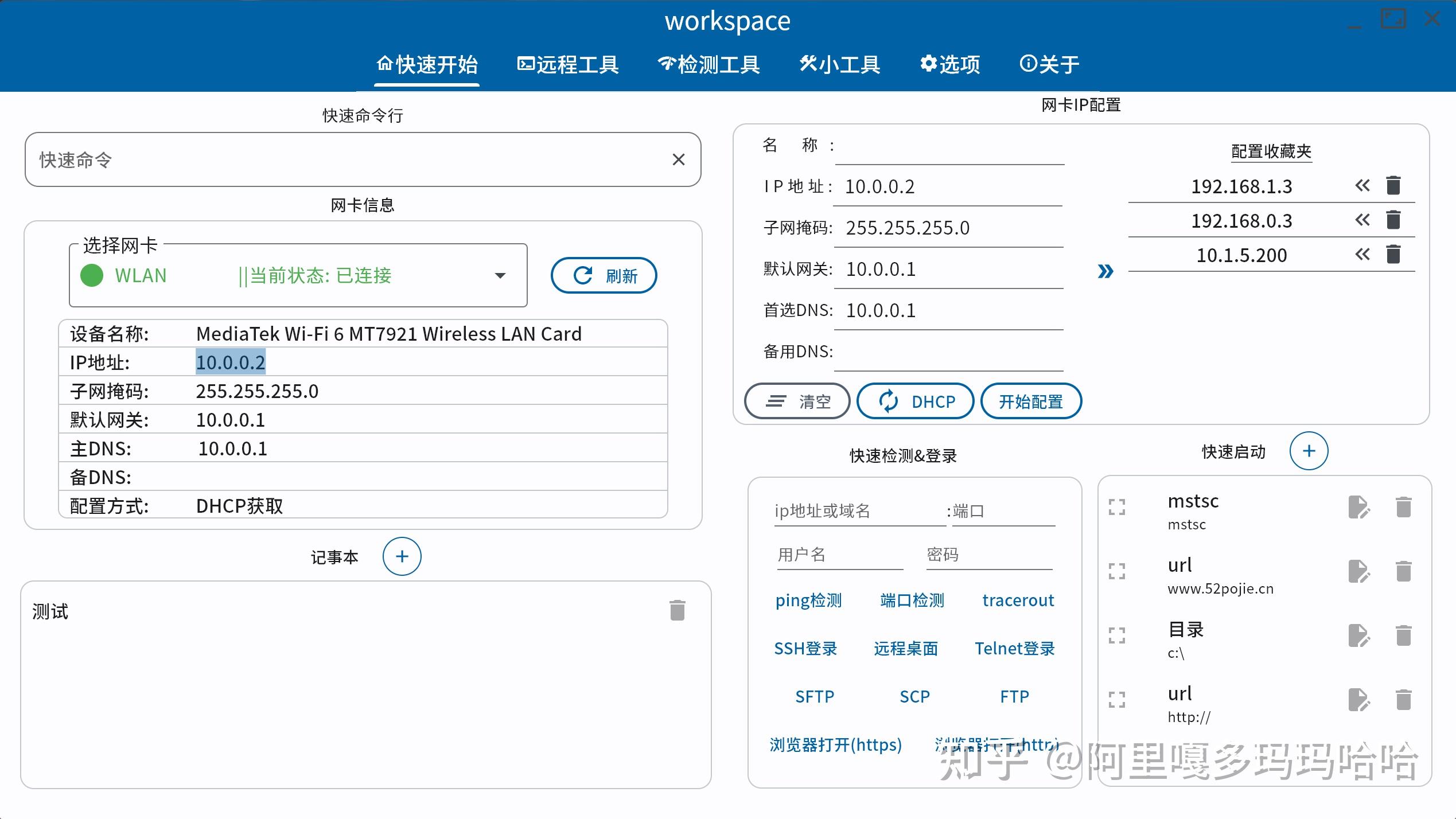The height and width of the screenshot is (819, 1456).
Task: Click the 端口 port input field
Action: click(1003, 510)
